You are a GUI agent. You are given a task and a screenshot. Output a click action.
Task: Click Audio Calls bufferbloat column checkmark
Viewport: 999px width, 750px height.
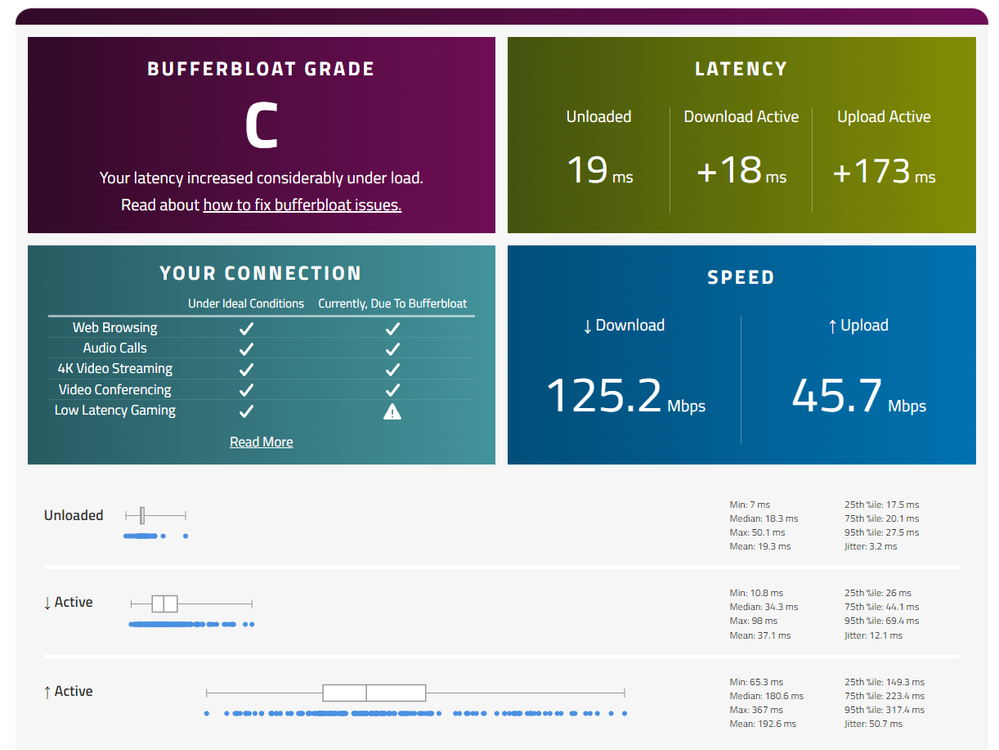[x=392, y=349]
